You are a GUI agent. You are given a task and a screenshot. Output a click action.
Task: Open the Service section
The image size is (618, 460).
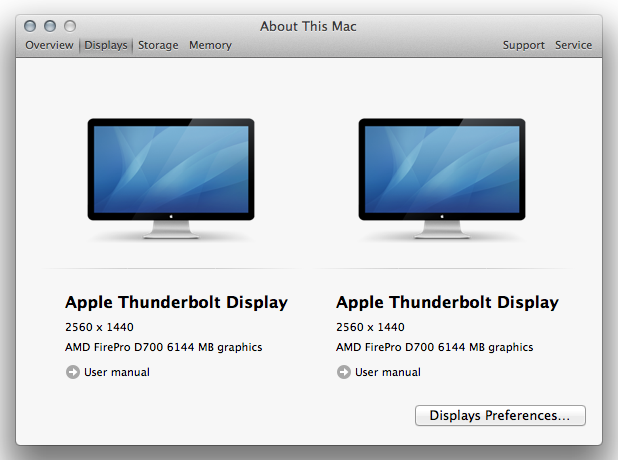coord(573,45)
